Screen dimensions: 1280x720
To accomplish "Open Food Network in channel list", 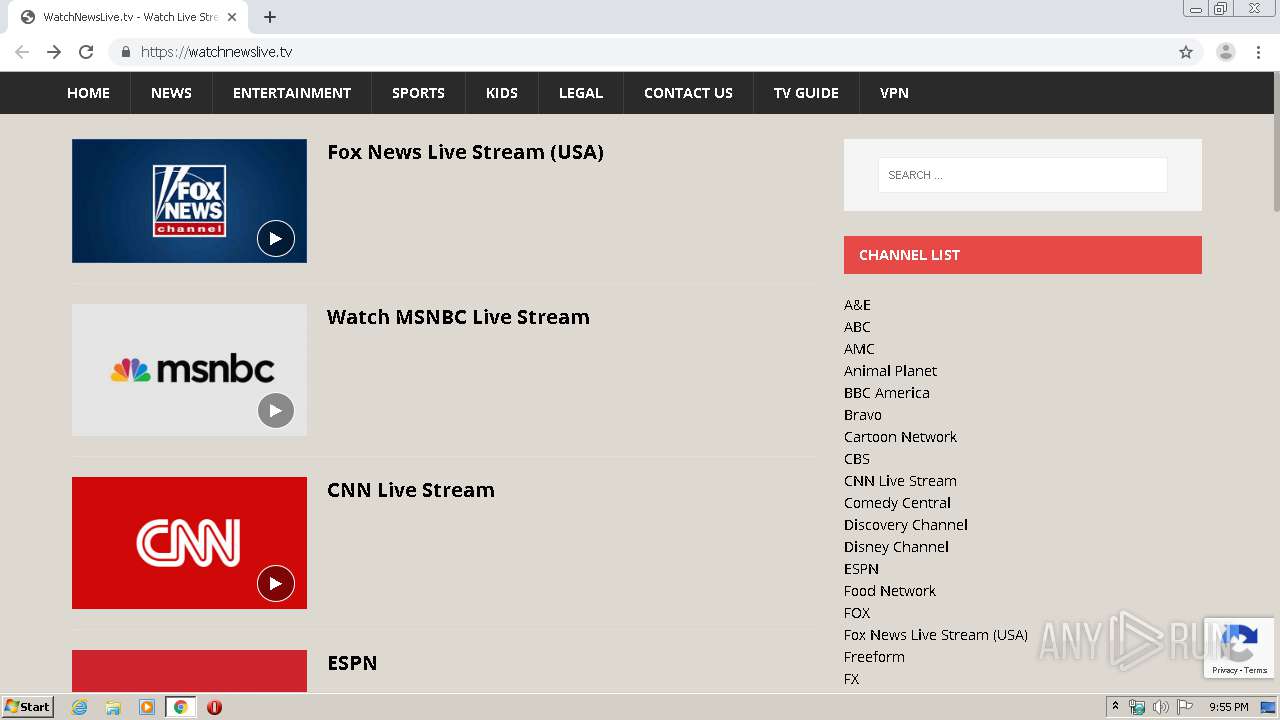I will tap(890, 591).
